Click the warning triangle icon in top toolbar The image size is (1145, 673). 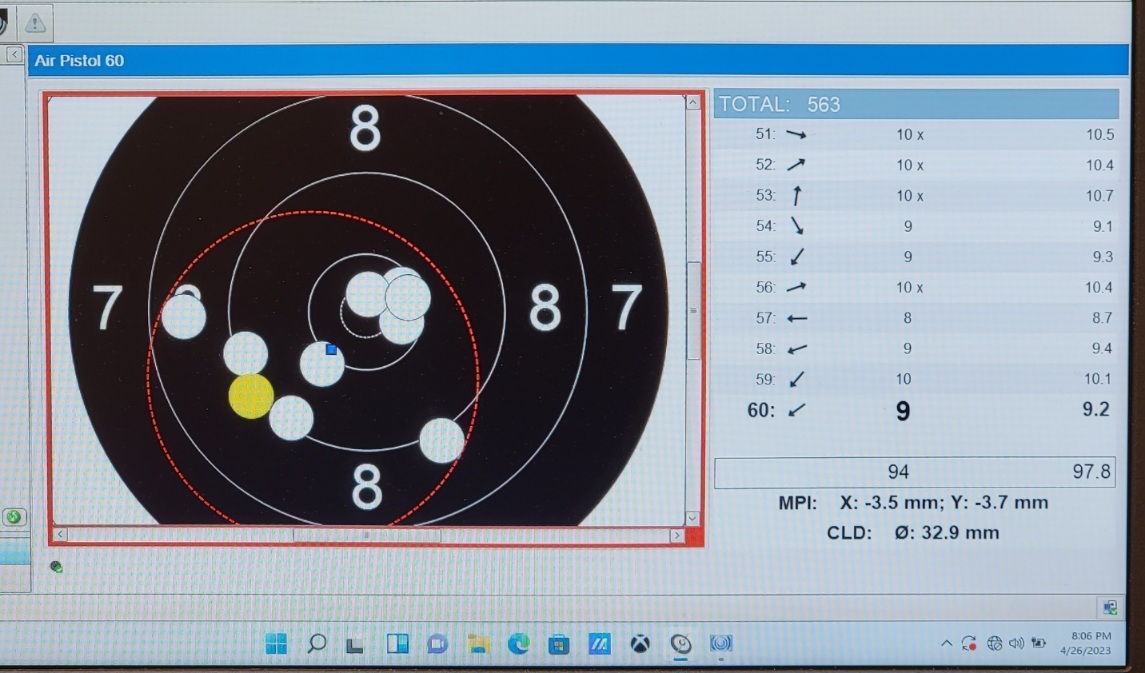[34, 24]
